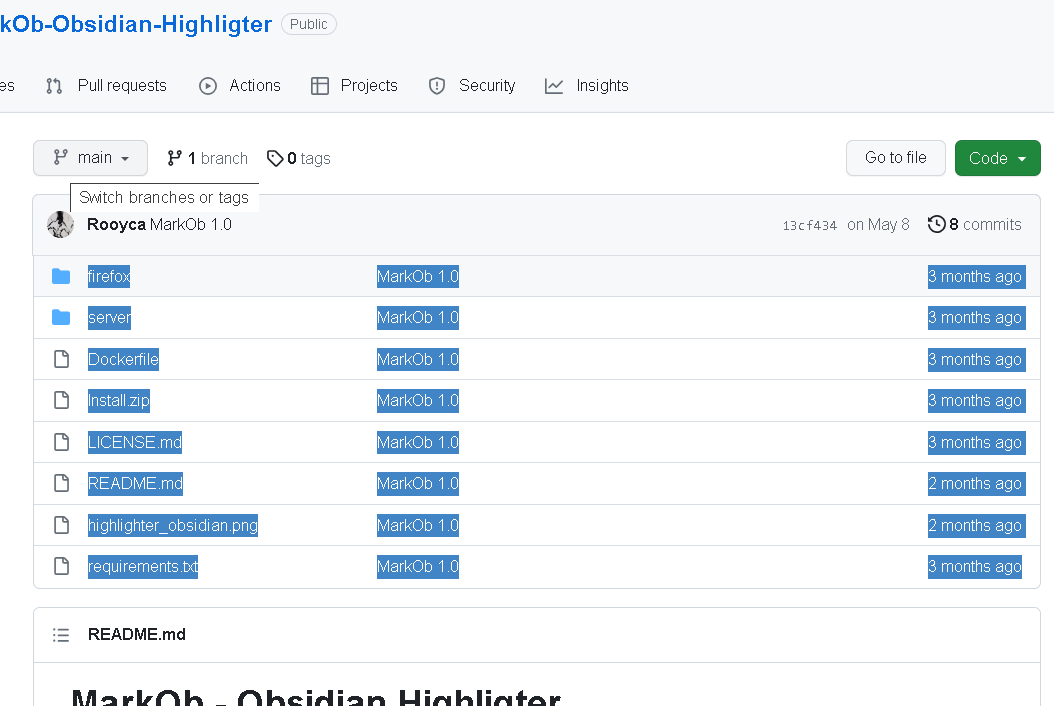Open the requirements.txt file
This screenshot has height=706, width=1054.
point(143,567)
